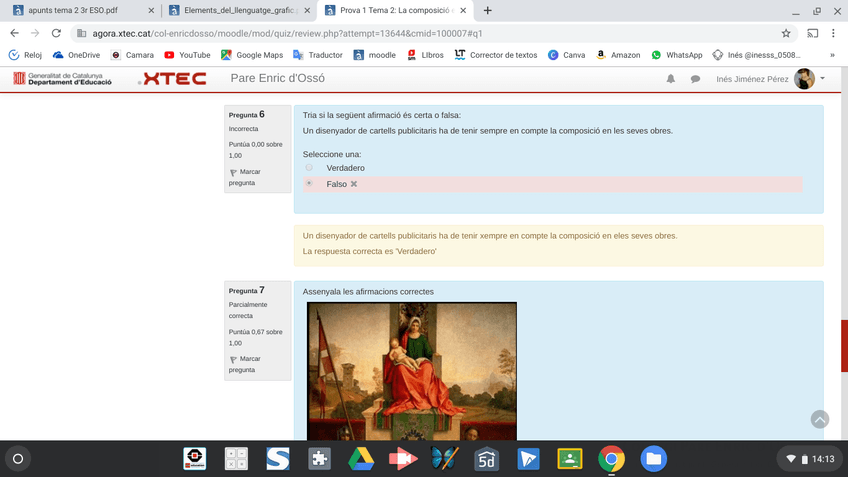The width and height of the screenshot is (848, 477).
Task: Open Moodle messages speech bubble
Action: click(695, 79)
